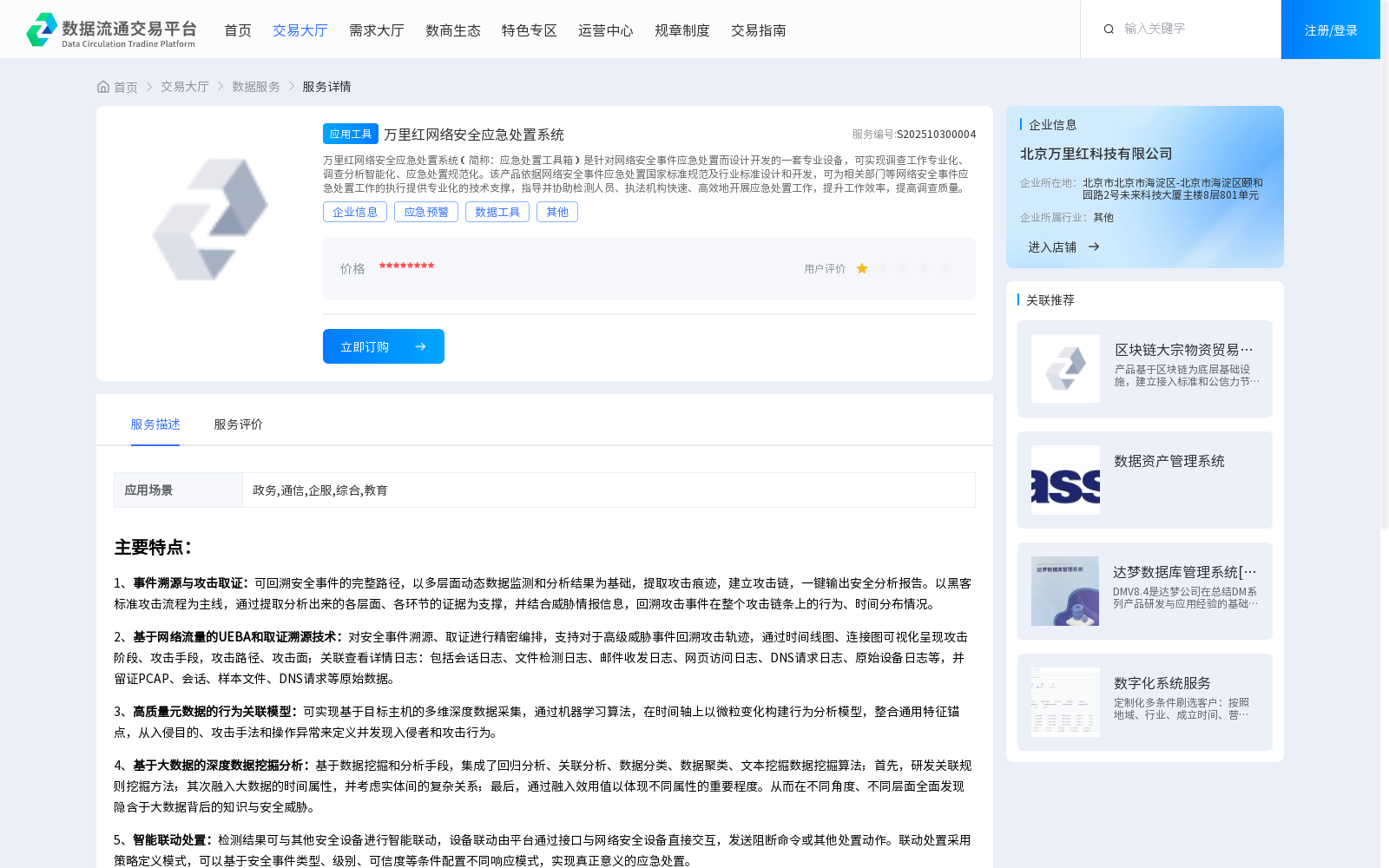
Task: Open 特色专区 navigation item
Action: point(530,30)
